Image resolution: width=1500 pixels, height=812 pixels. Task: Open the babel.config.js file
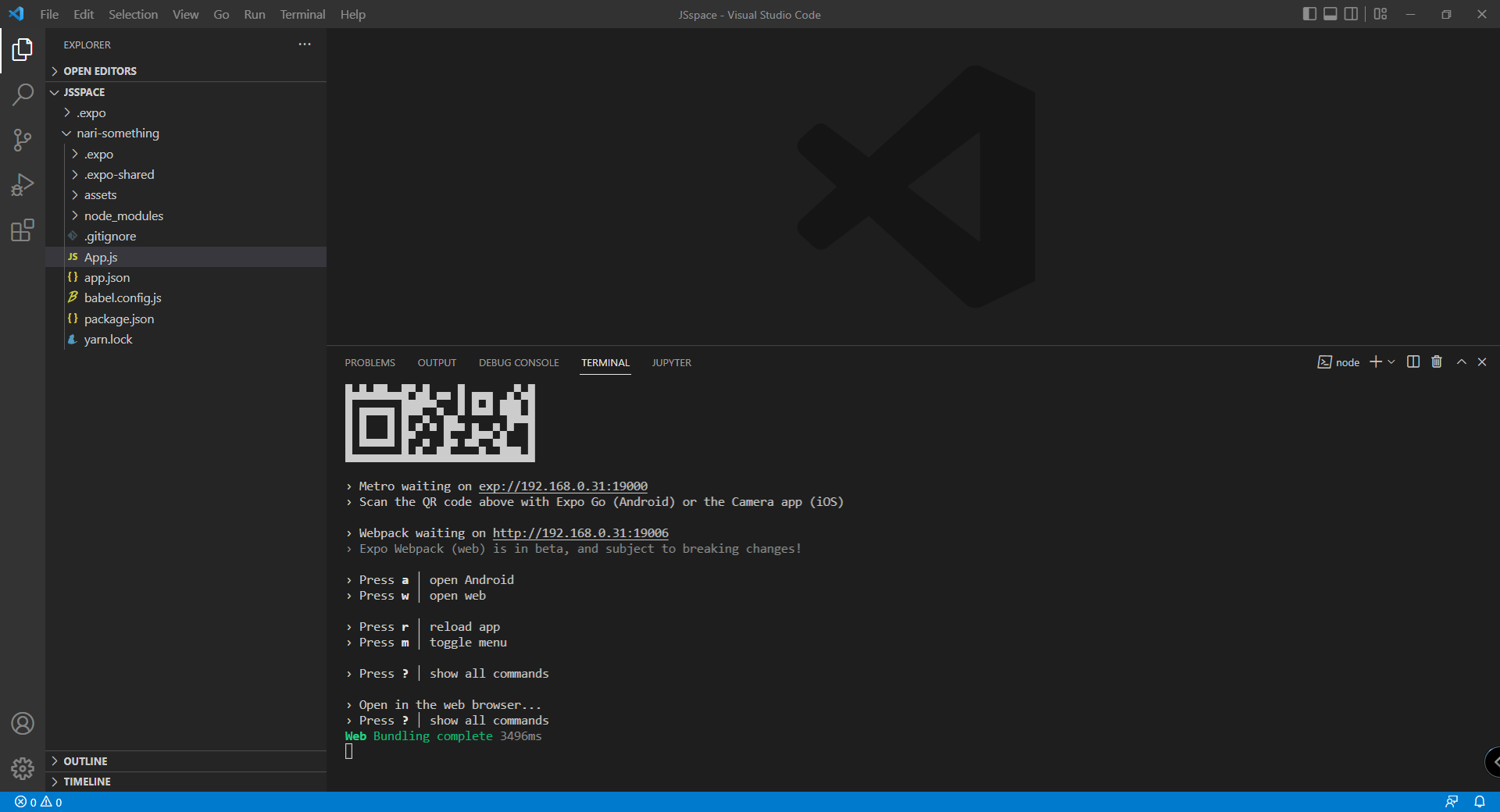click(x=186, y=297)
